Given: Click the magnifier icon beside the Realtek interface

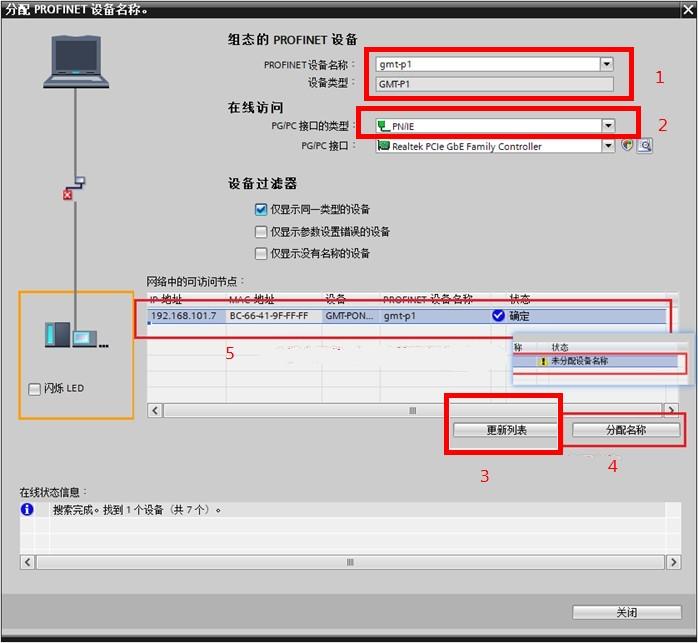Looking at the screenshot, I should point(645,146).
